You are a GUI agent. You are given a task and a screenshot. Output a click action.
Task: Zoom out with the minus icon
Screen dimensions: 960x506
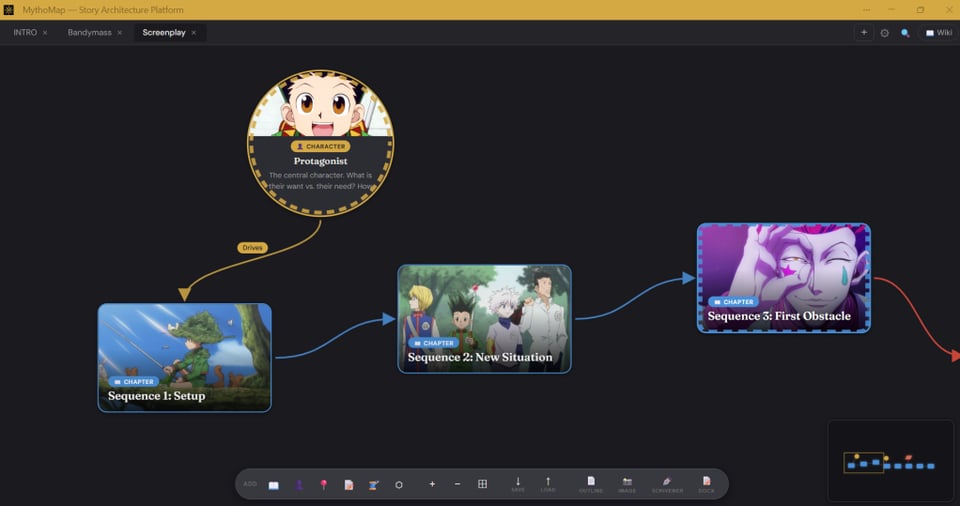pyautogui.click(x=457, y=484)
